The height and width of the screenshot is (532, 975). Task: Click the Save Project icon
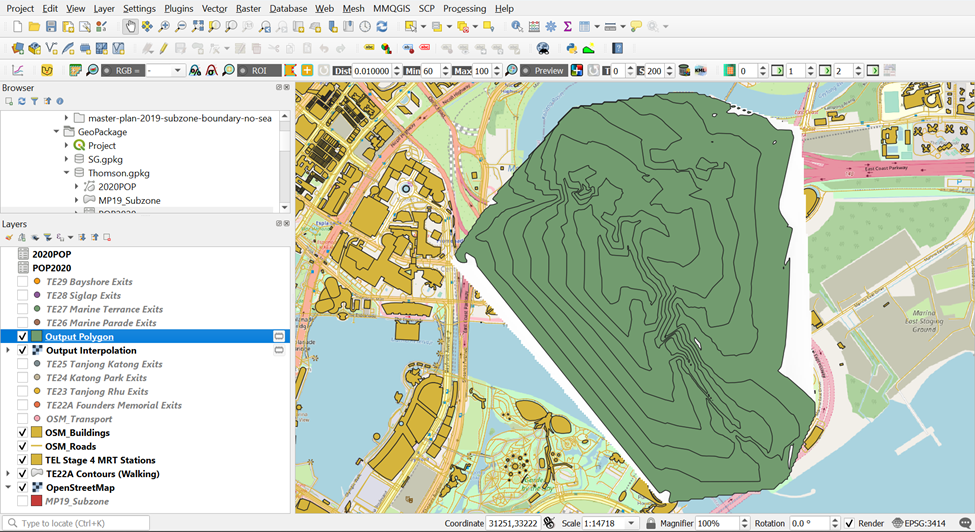(51, 27)
